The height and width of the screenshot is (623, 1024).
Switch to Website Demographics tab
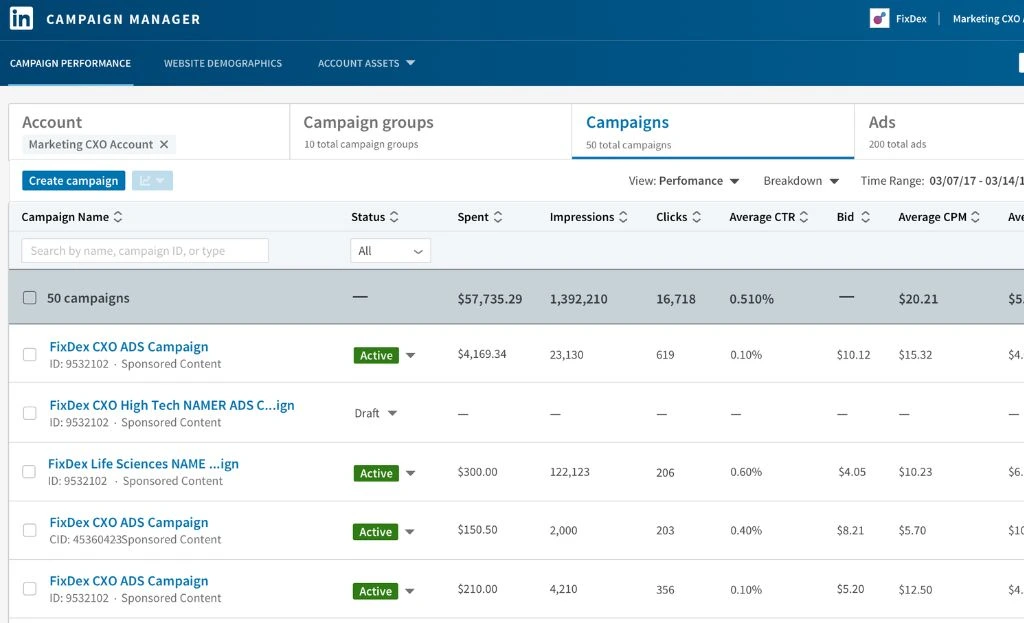coord(223,63)
